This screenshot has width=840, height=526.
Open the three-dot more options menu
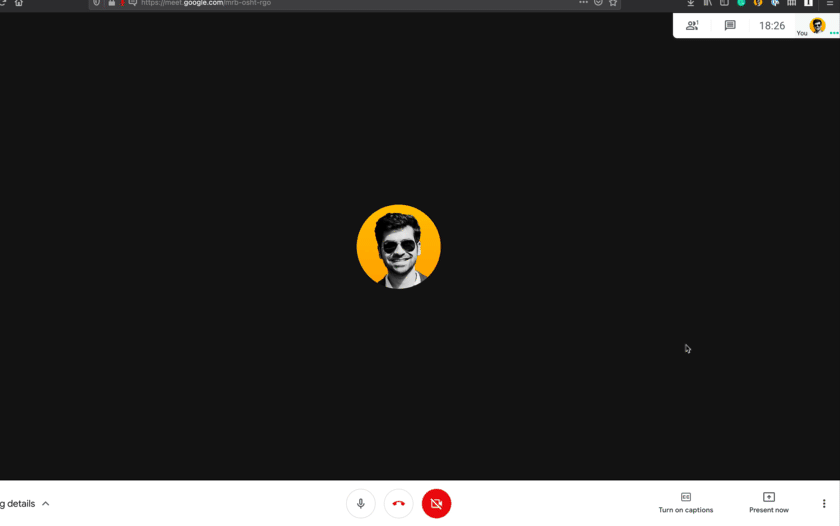click(824, 504)
